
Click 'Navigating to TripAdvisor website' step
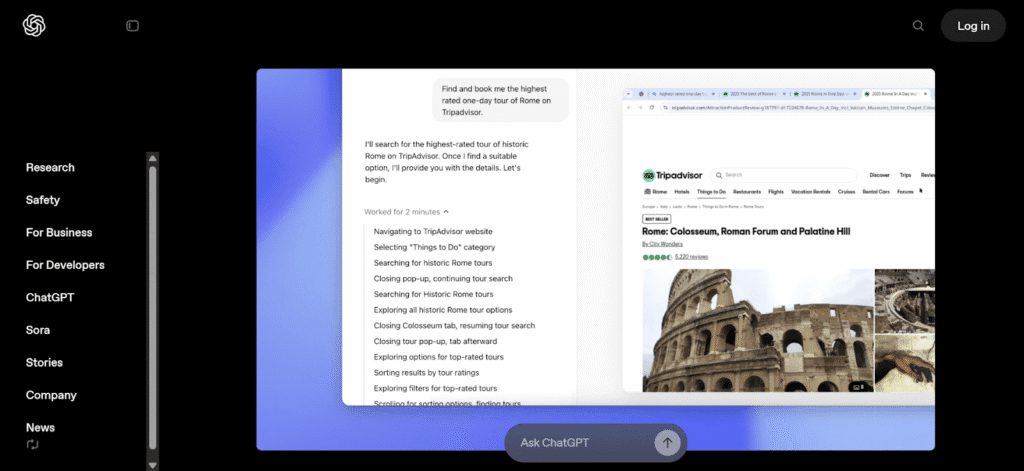(x=433, y=231)
